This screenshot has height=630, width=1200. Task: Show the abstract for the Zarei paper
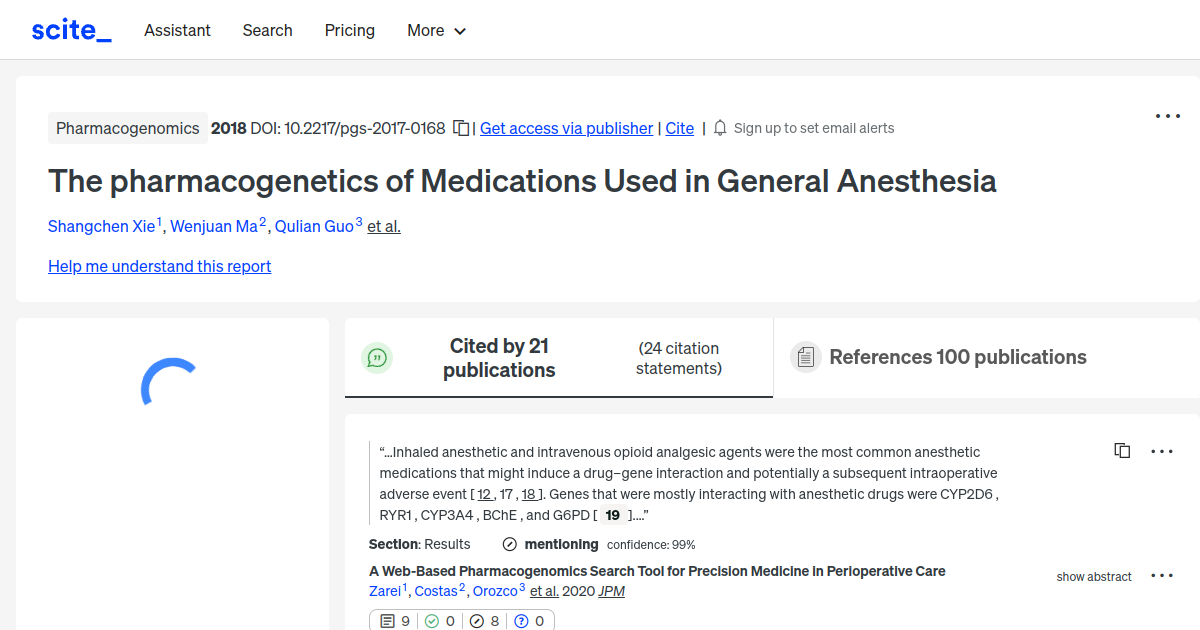1094,577
